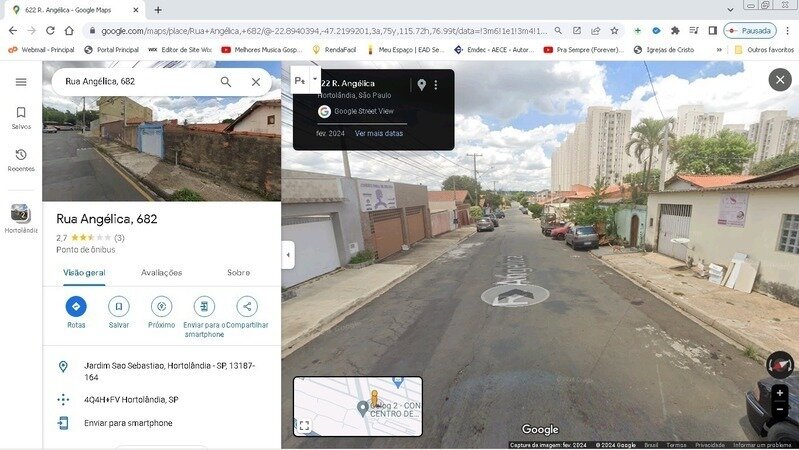
Task: Click the Salvos sidebar icon
Action: click(20, 113)
